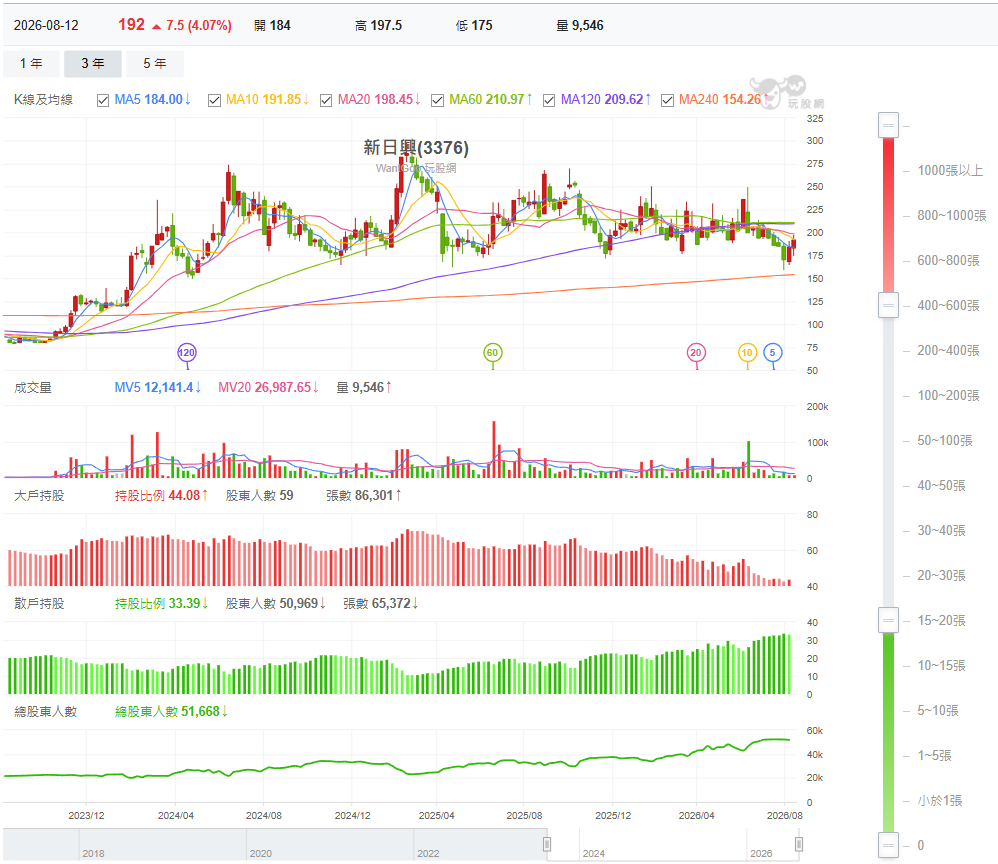The image size is (998, 864).
Task: Click the 股東人數 50,969 value
Action: [x=276, y=604]
